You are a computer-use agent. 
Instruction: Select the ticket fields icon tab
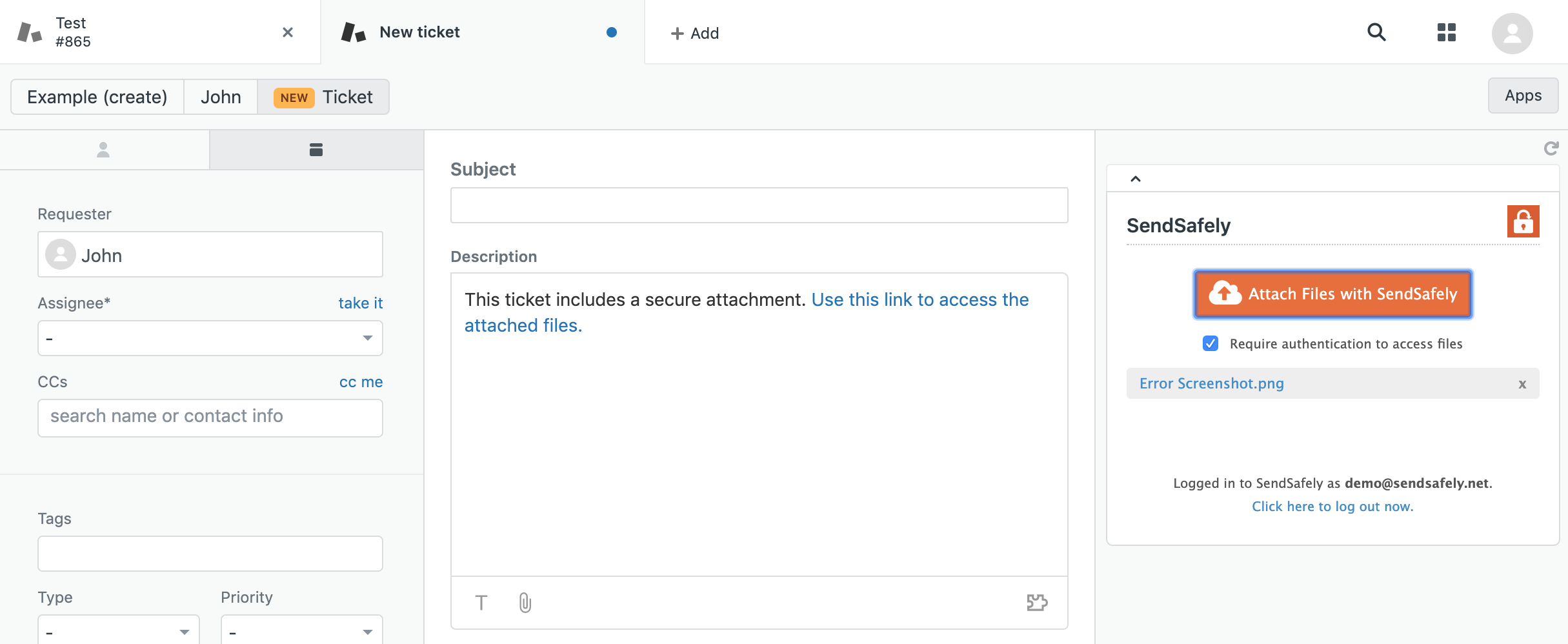click(x=315, y=150)
